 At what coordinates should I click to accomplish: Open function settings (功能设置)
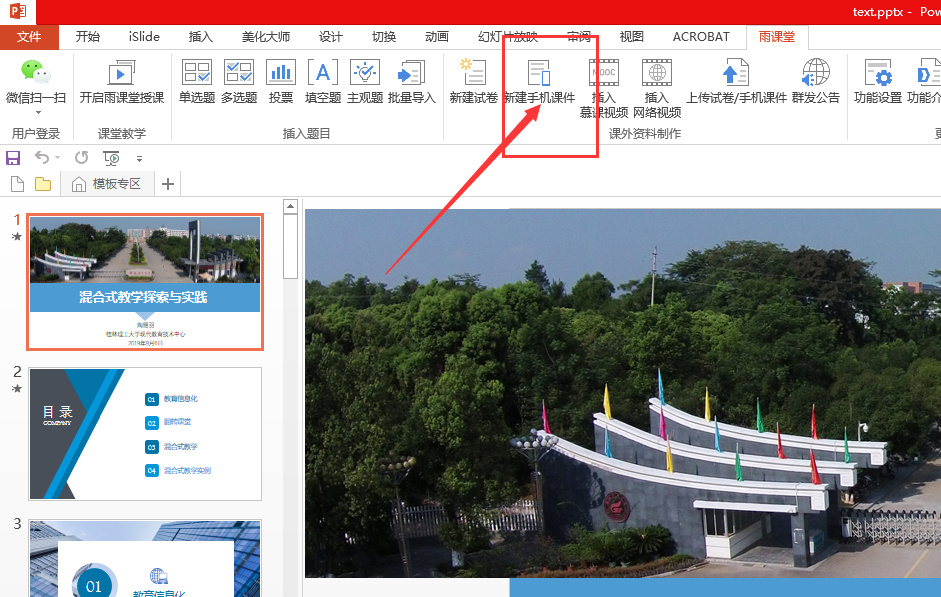pos(878,82)
